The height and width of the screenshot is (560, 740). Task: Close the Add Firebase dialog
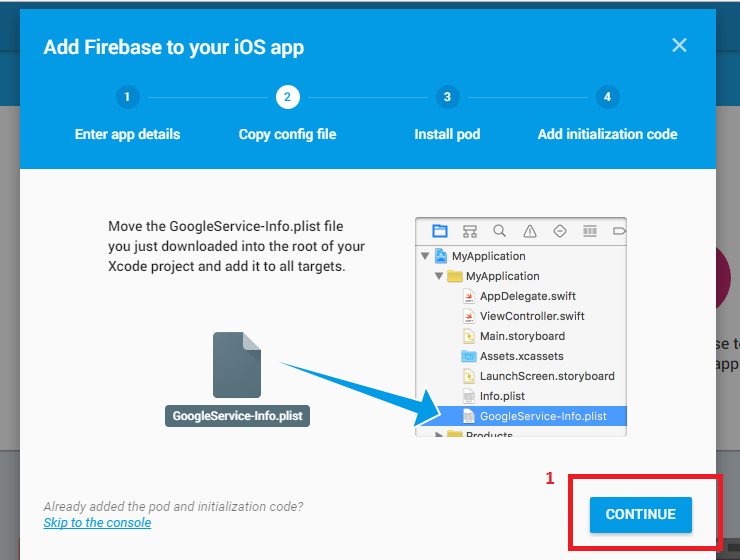(x=679, y=45)
